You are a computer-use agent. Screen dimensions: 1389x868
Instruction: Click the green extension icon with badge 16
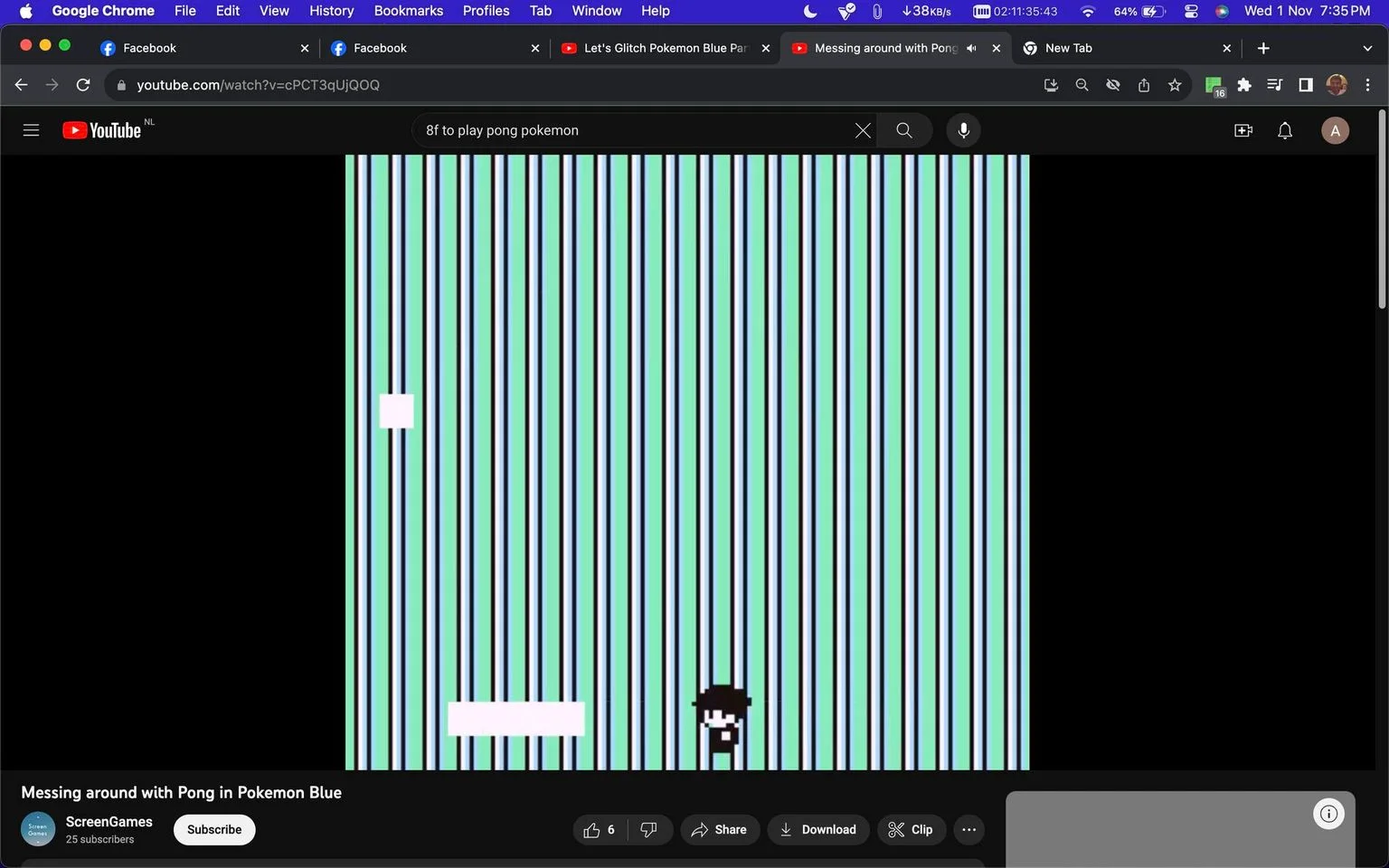1214,86
